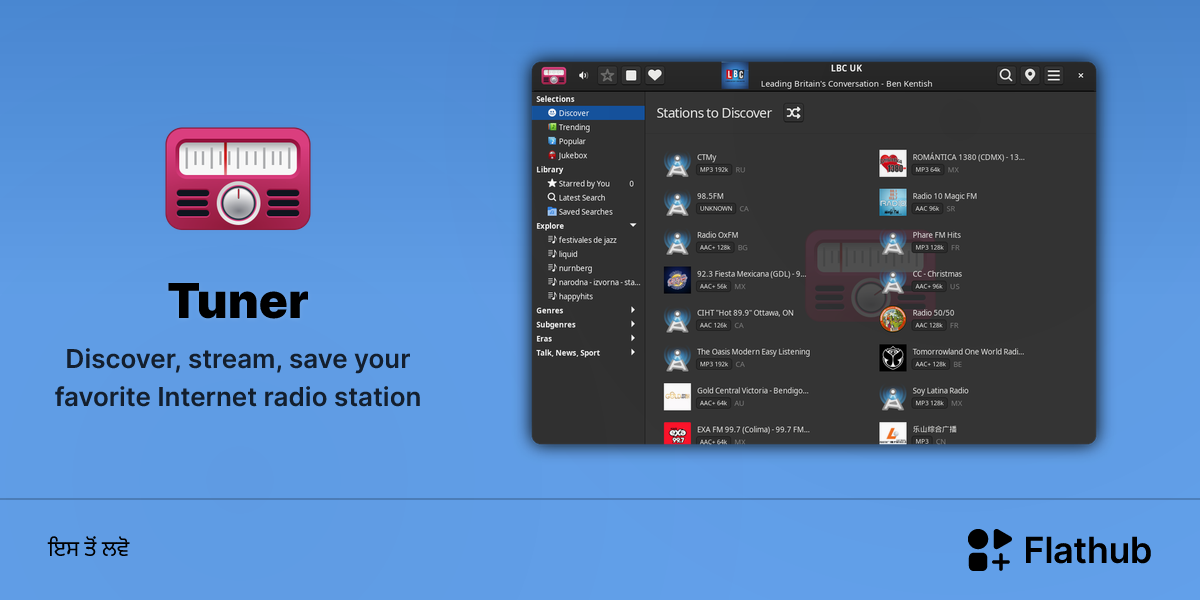
Task: Click the Radio 50/50 station logo
Action: (x=893, y=319)
